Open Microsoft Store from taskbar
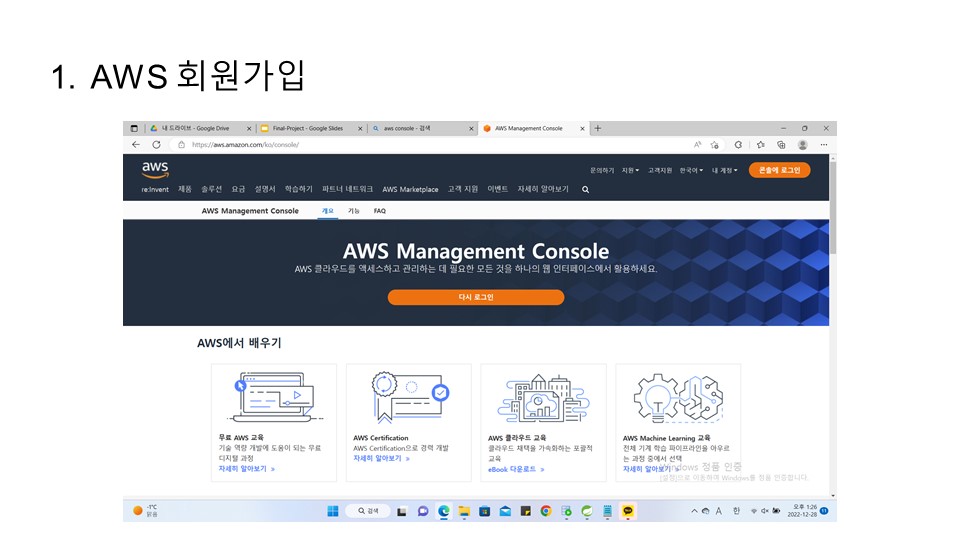This screenshot has width=960, height=540. [x=484, y=511]
